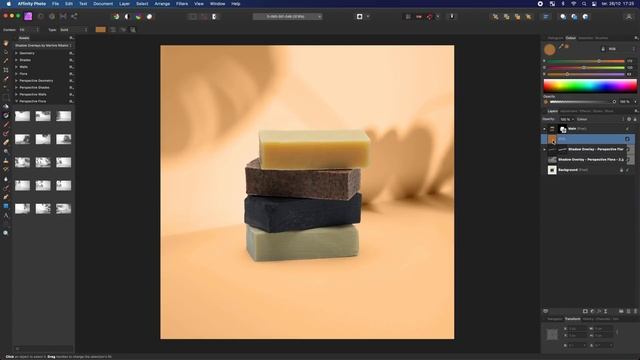Click the main colour well in Colour panel

550,50
